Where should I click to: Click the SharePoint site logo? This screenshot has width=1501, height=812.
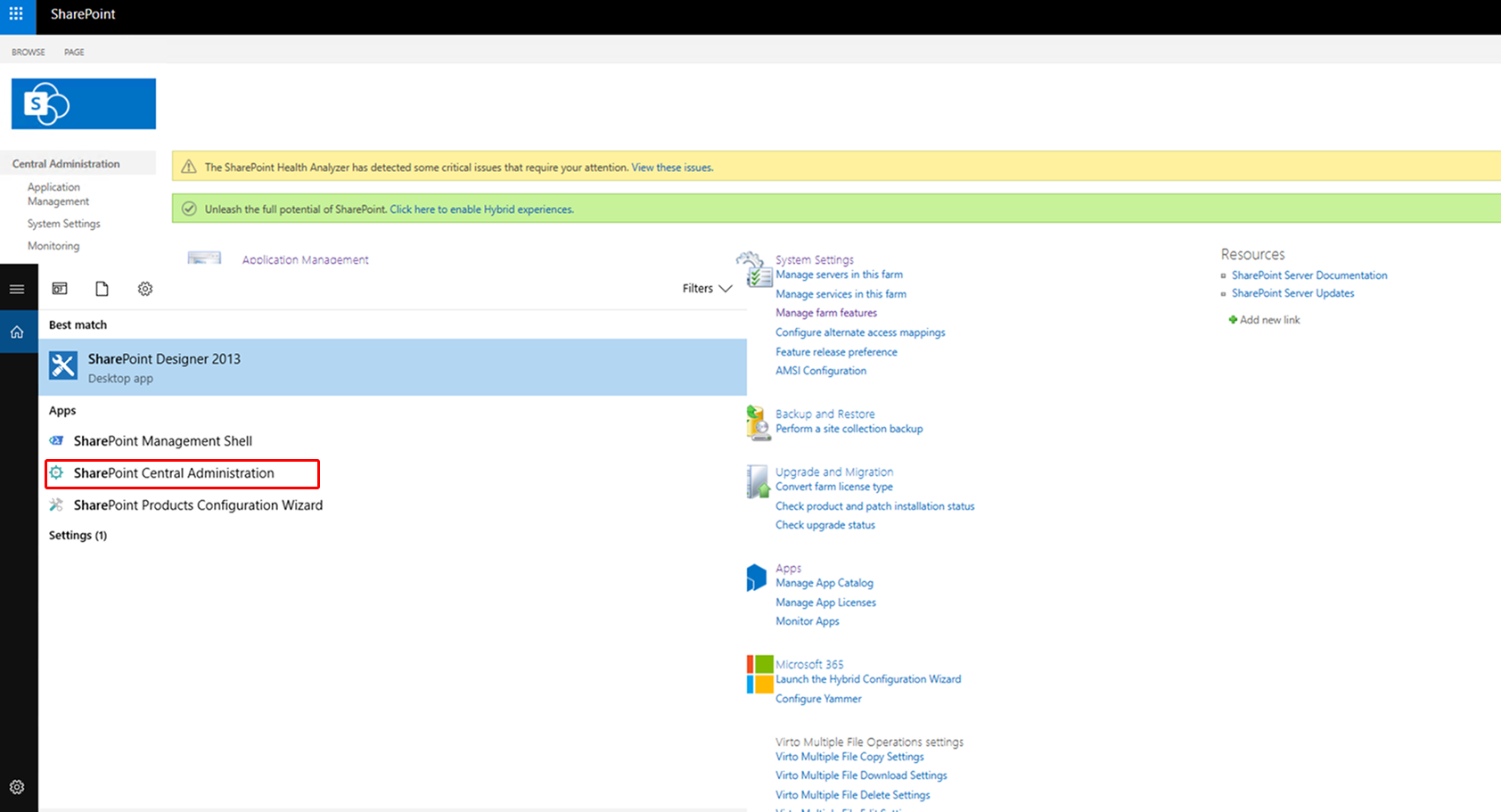tap(82, 103)
